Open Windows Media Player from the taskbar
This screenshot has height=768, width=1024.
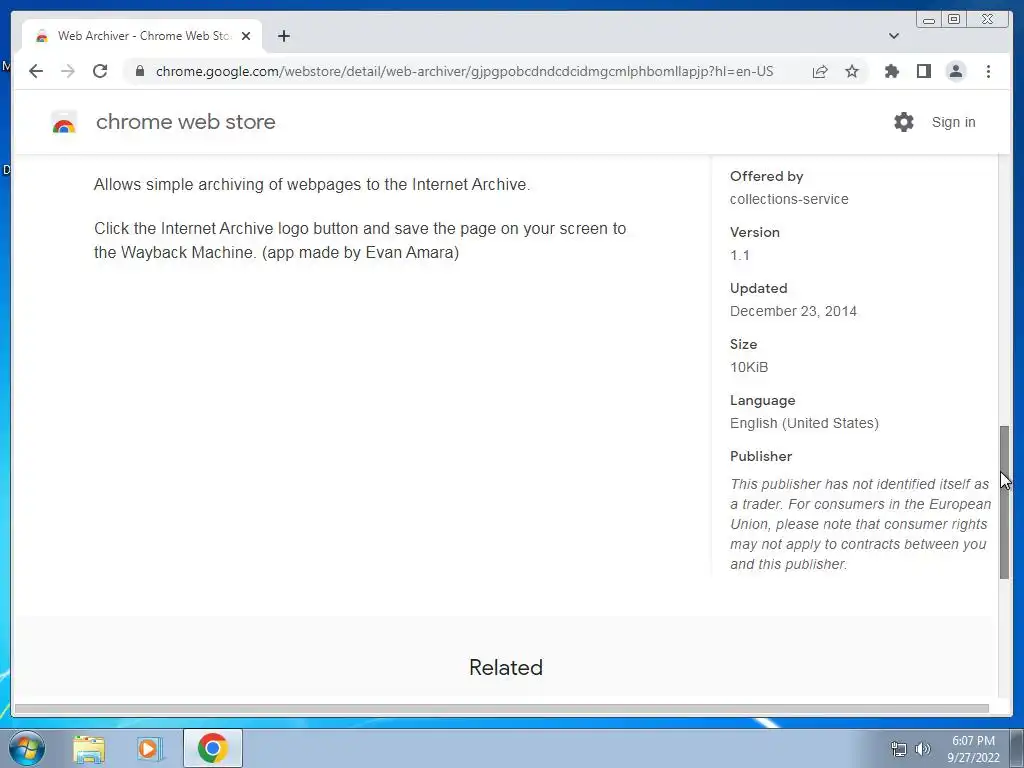tap(150, 748)
